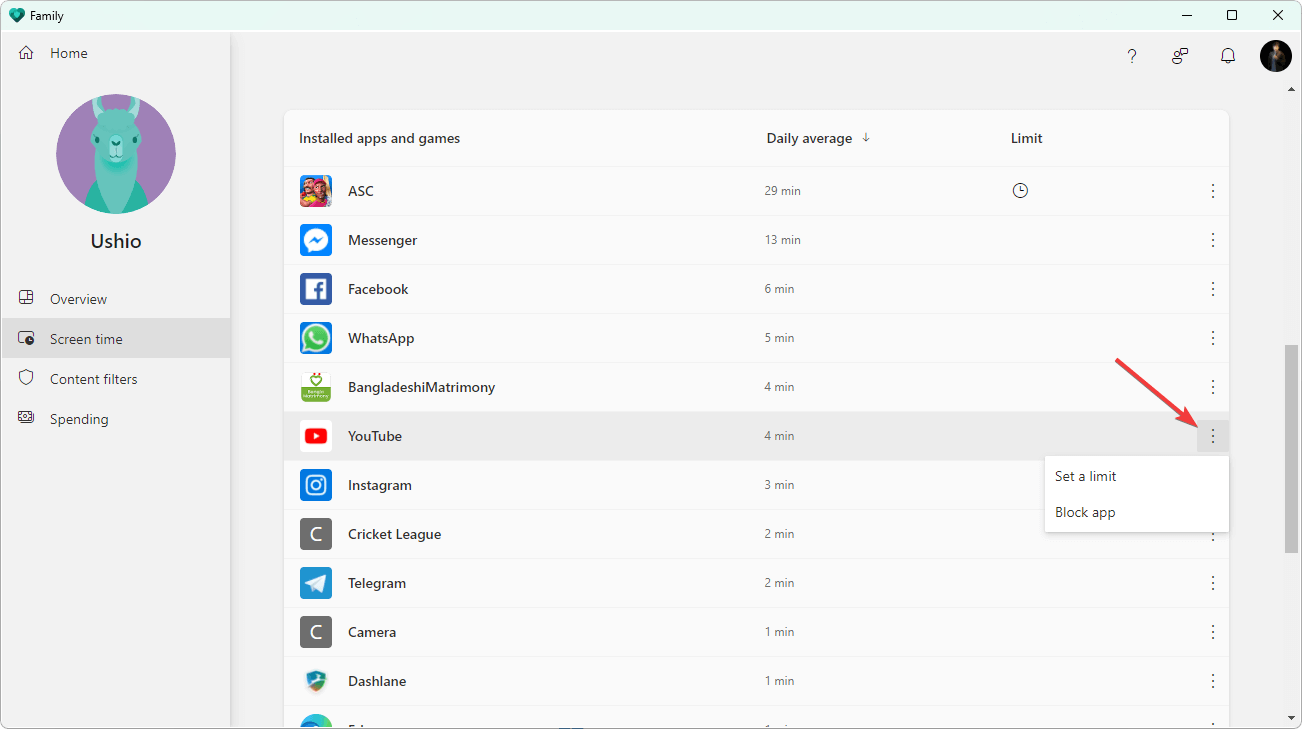The width and height of the screenshot is (1302, 729).
Task: Open more options for Messenger
Action: tap(1213, 240)
